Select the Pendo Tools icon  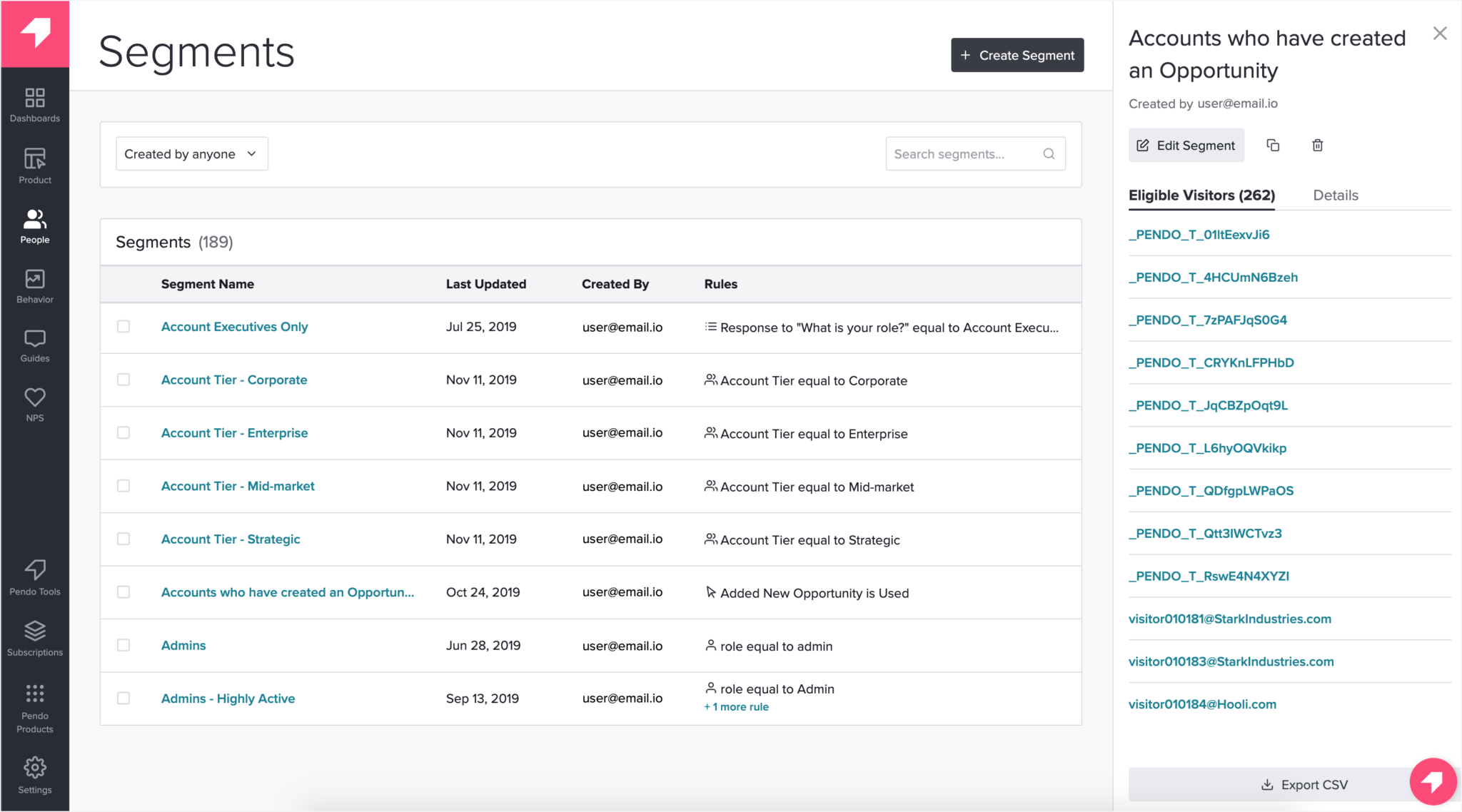pos(34,577)
